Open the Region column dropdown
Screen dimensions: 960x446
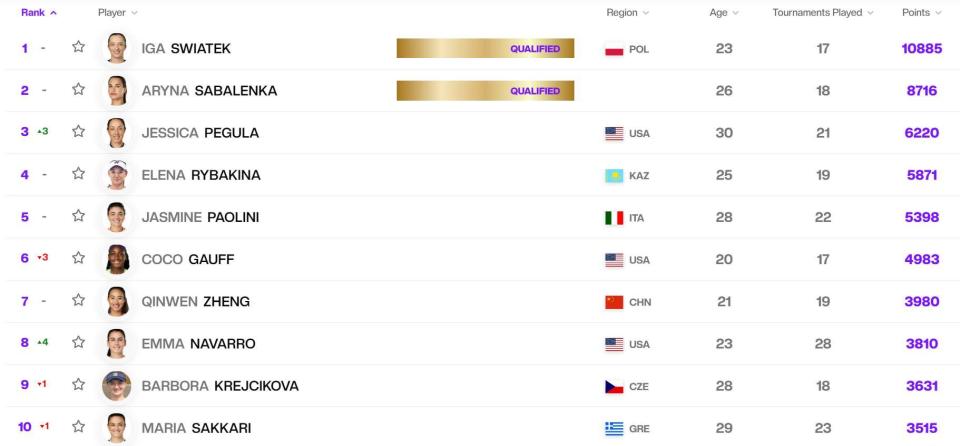pyautogui.click(x=627, y=12)
